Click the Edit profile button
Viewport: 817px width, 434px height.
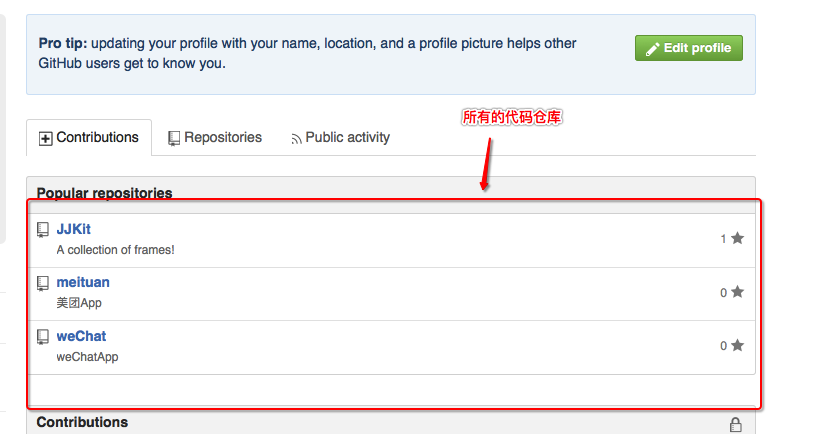click(x=688, y=48)
